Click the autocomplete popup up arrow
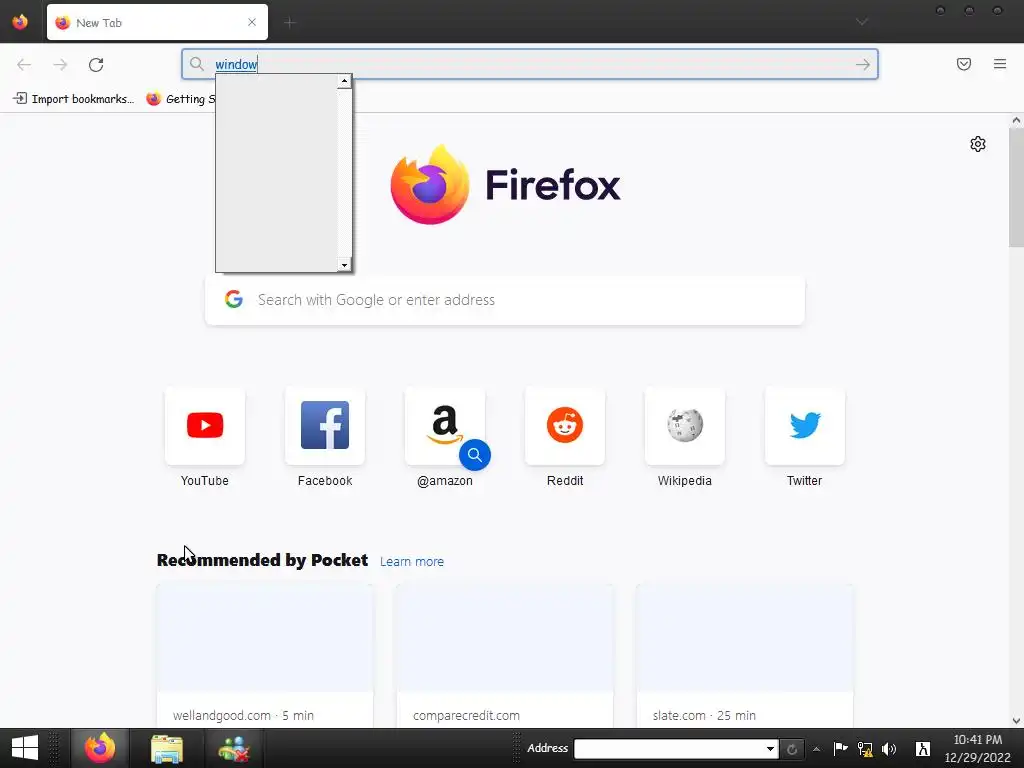1024x768 pixels. [x=344, y=81]
